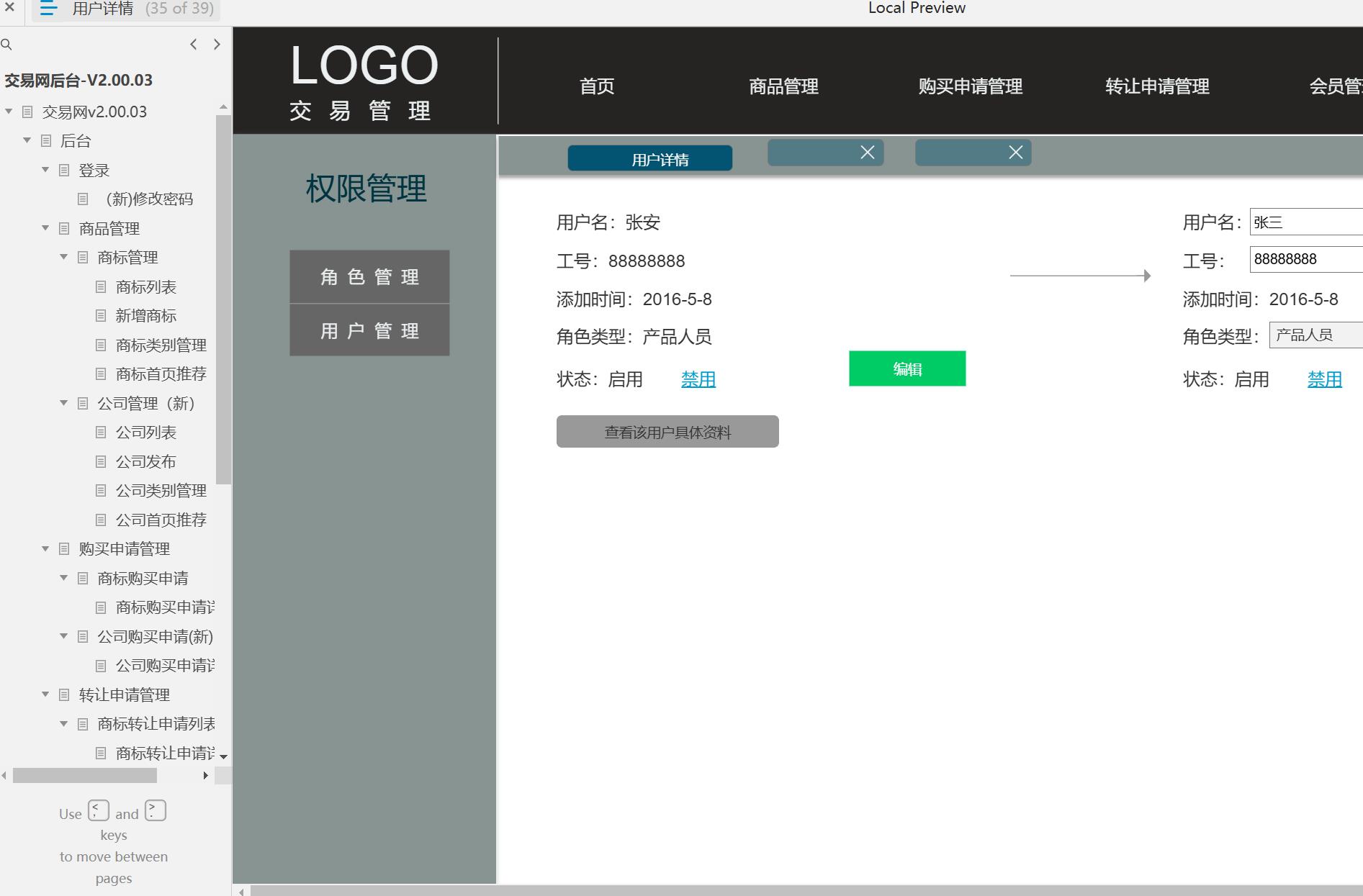Open the 角色类型 dropdown showing 产品人员
Image resolution: width=1363 pixels, height=896 pixels.
[1315, 335]
